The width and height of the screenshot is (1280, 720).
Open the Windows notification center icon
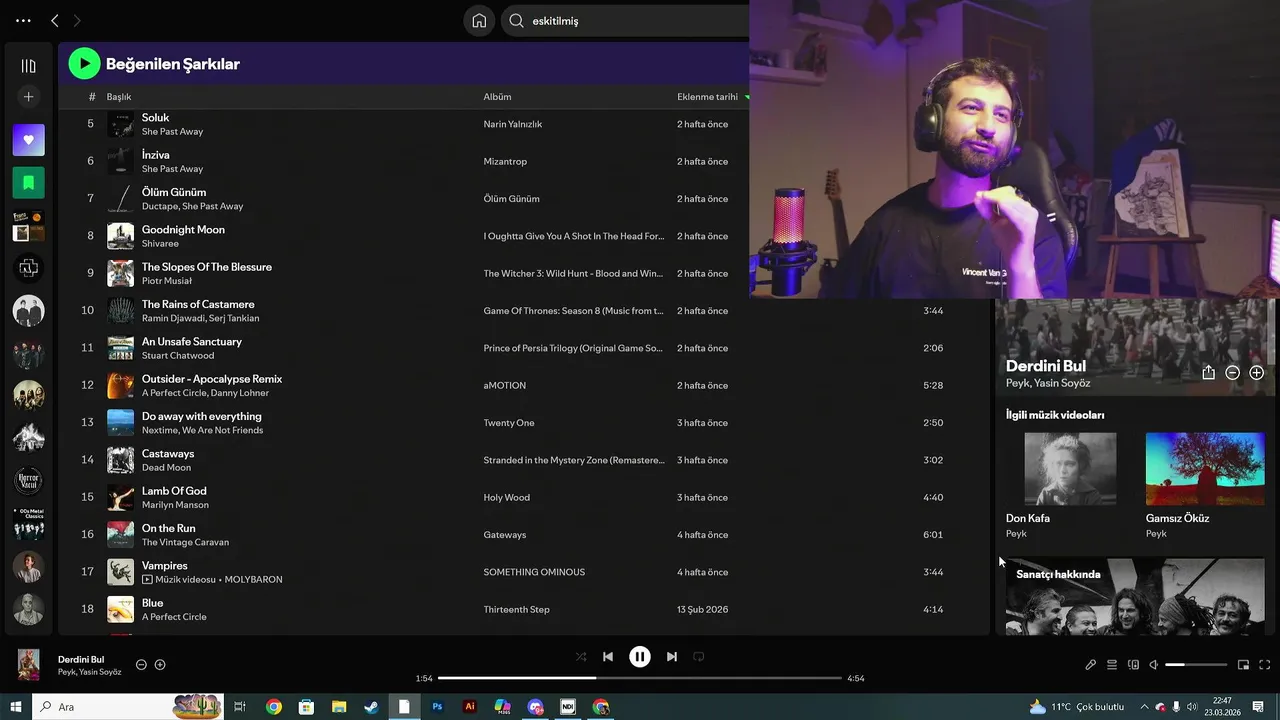click(1258, 707)
